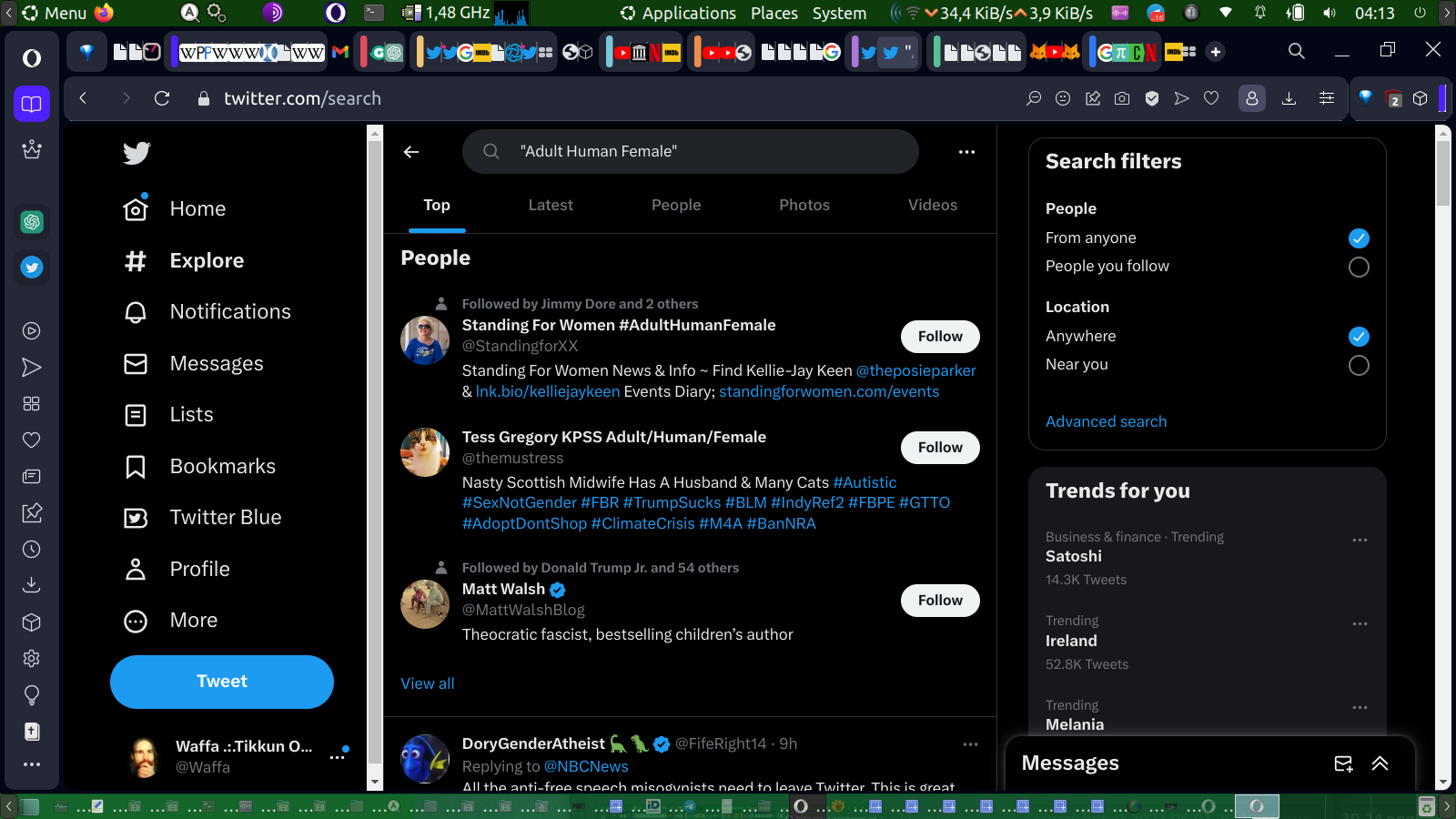Go back using the Twitter search arrow
Viewport: 1456px width, 819px height.
(x=411, y=152)
